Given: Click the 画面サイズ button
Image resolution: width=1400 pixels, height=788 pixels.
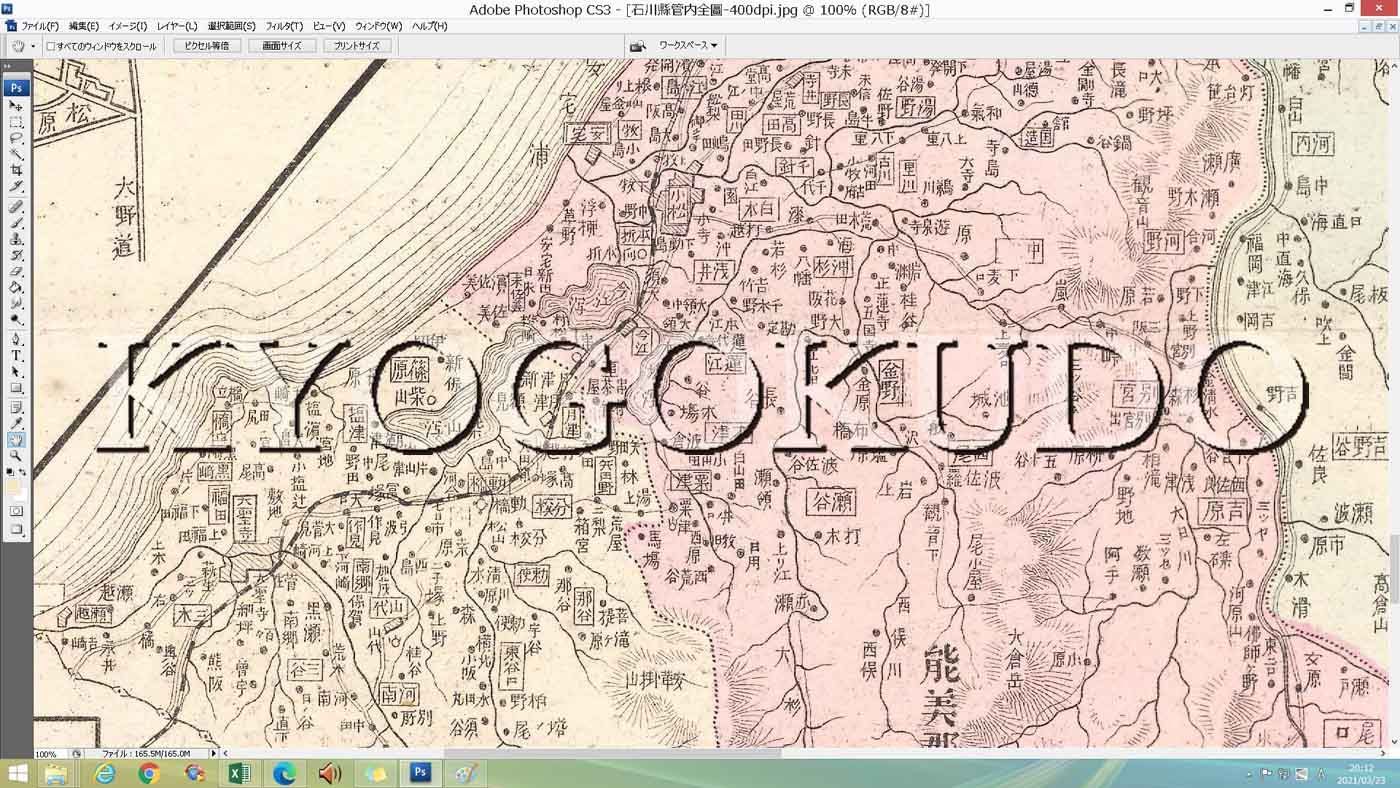Looking at the screenshot, I should click(x=282, y=46).
